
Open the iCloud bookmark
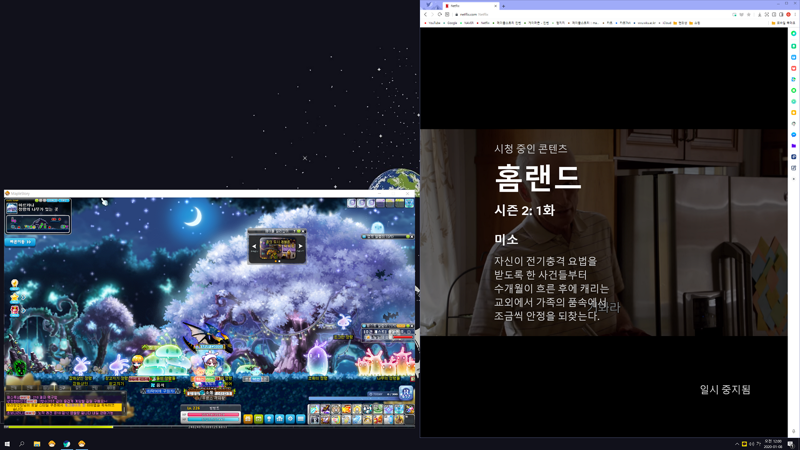(x=665, y=23)
